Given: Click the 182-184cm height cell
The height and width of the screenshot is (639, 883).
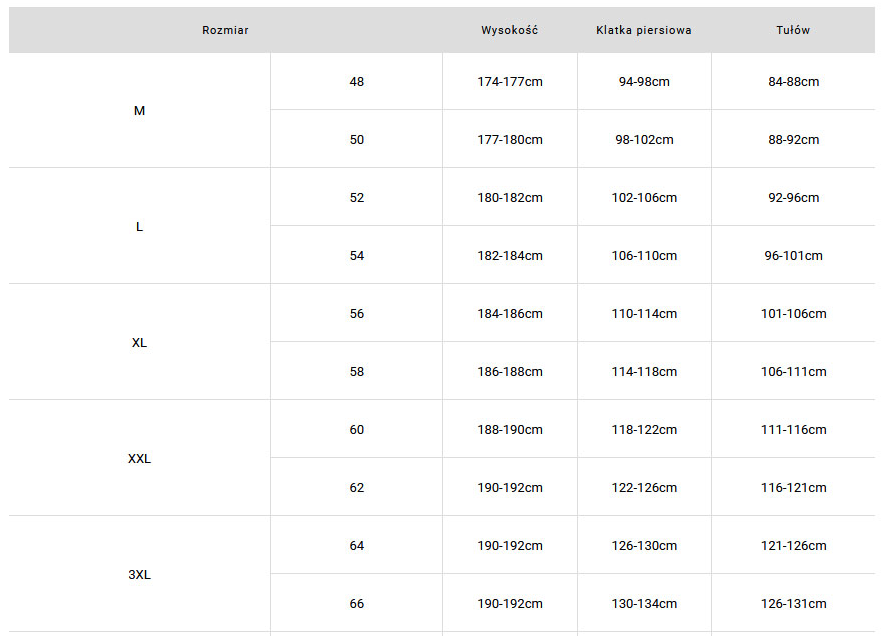Looking at the screenshot, I should click(510, 256).
